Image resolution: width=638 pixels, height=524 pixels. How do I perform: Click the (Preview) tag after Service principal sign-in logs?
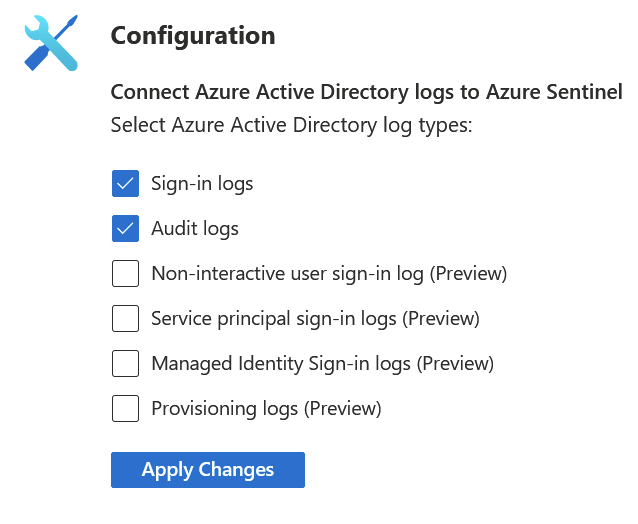click(441, 319)
